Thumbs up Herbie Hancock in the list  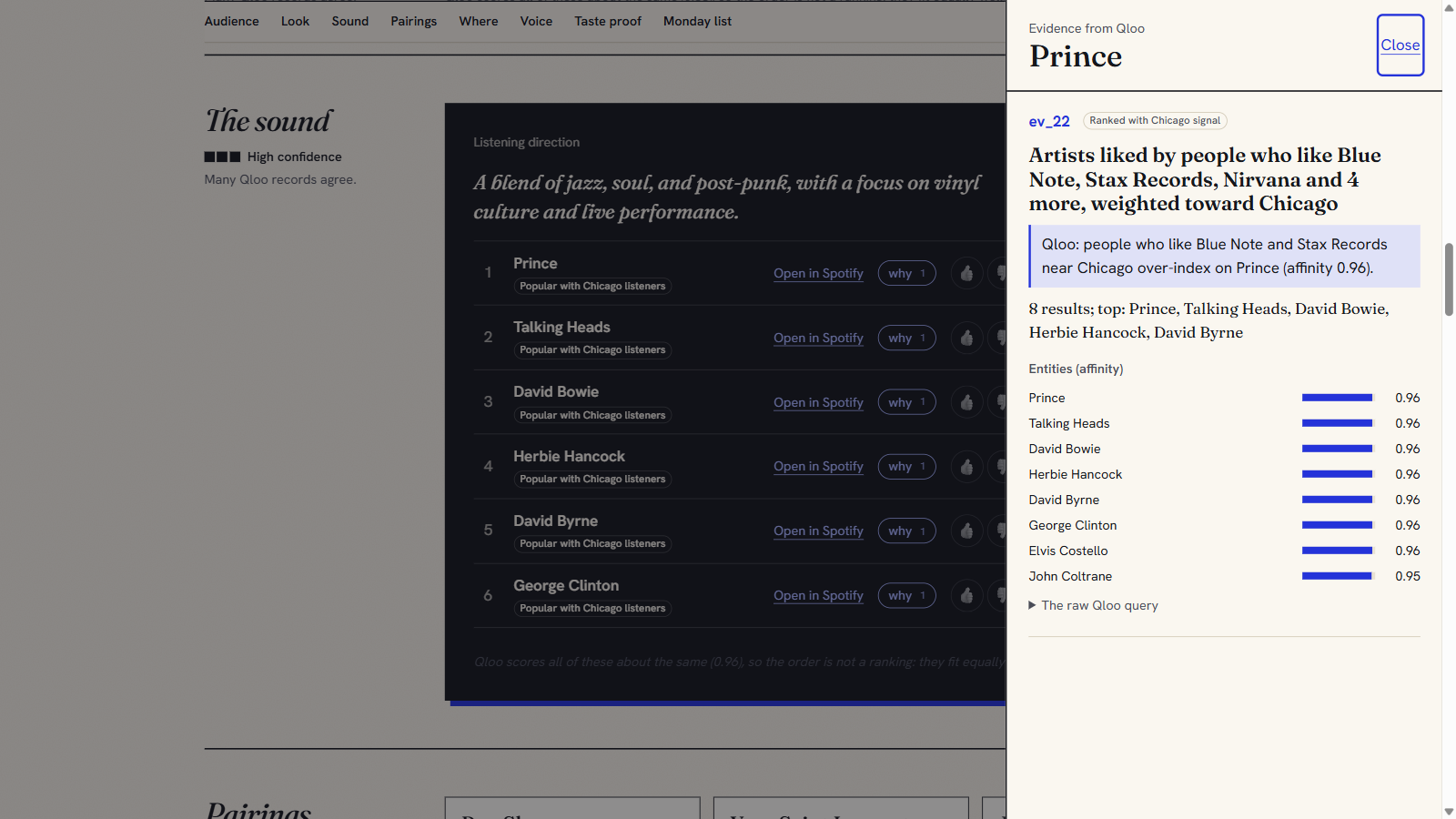(966, 467)
